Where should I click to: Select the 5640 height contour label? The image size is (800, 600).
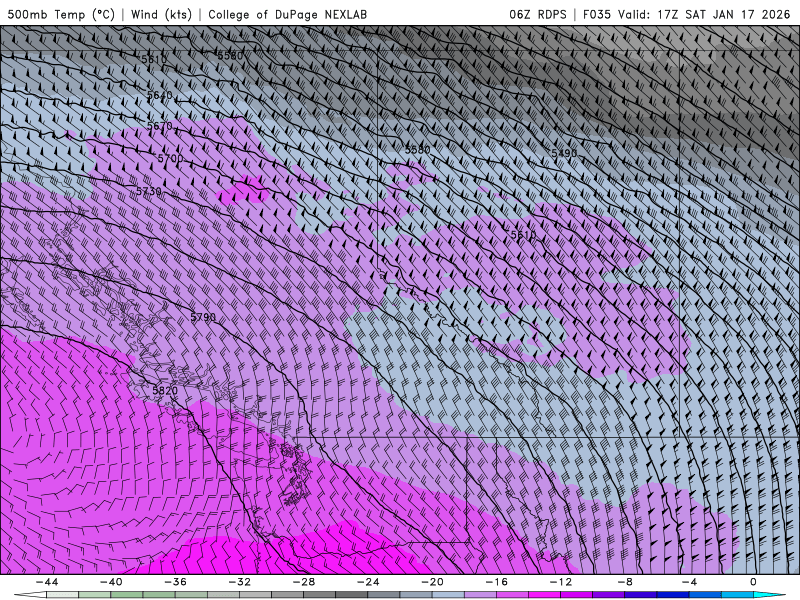pyautogui.click(x=160, y=95)
